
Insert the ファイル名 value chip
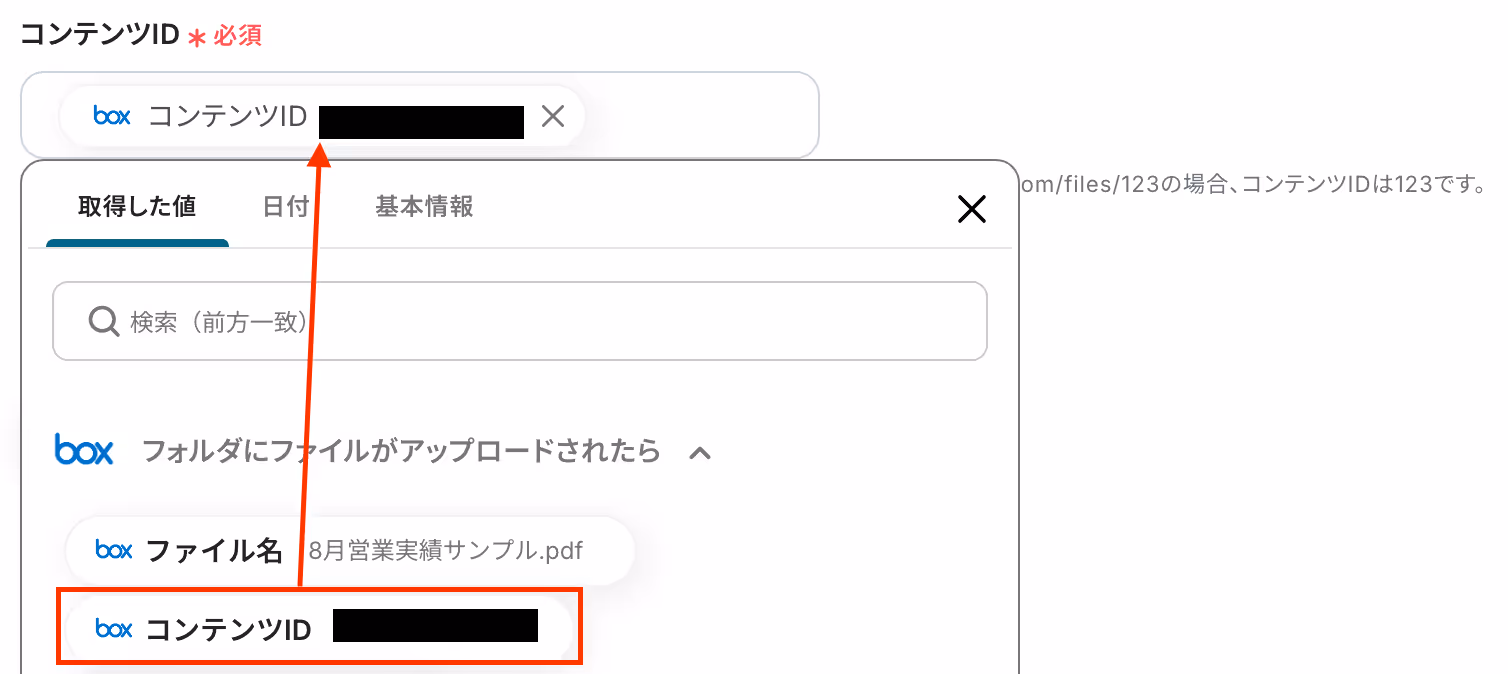point(350,550)
